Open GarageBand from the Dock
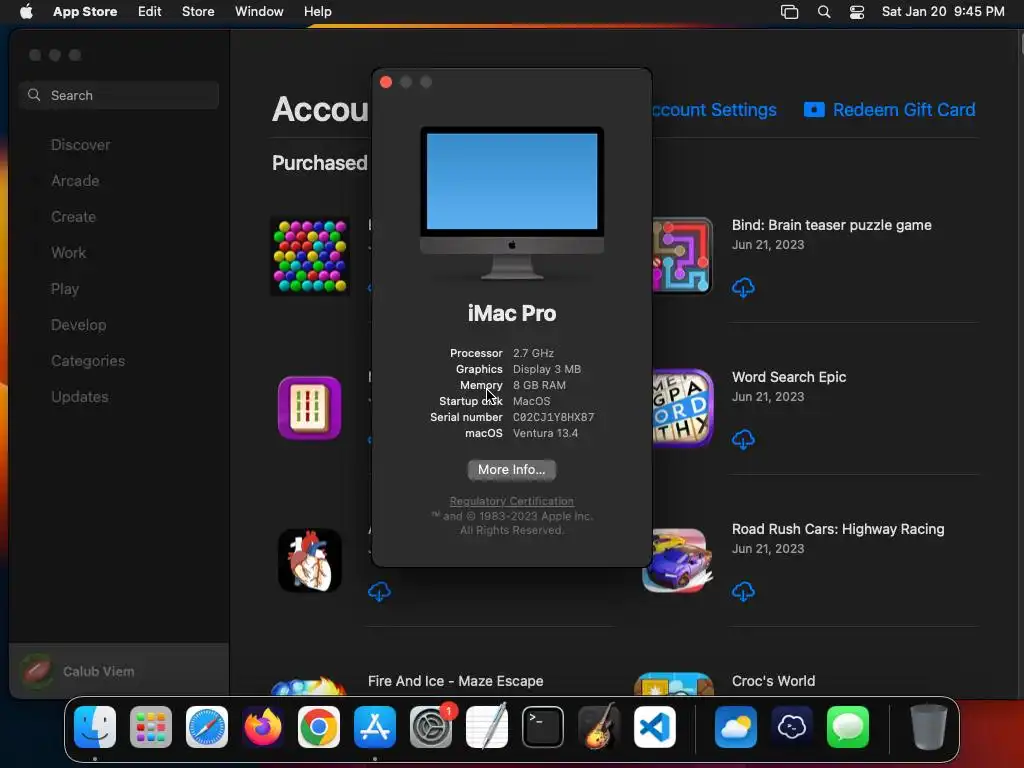The height and width of the screenshot is (768, 1024). [599, 727]
